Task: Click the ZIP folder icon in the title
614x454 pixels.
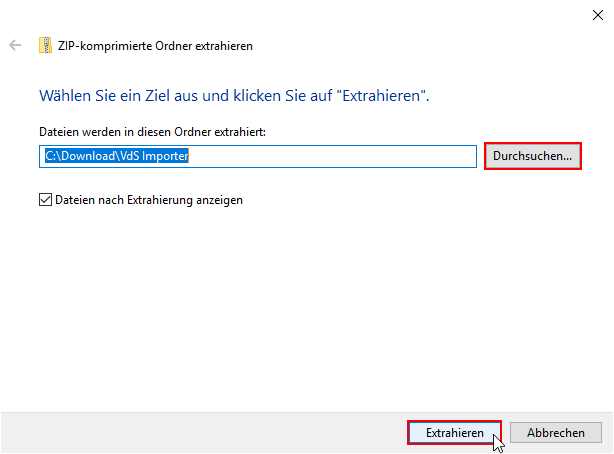Action: [45, 45]
